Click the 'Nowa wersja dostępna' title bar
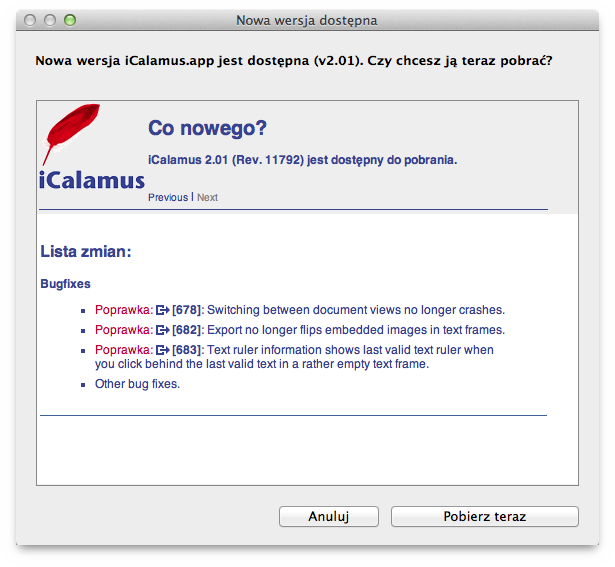This screenshot has height=567, width=615. coord(307,20)
